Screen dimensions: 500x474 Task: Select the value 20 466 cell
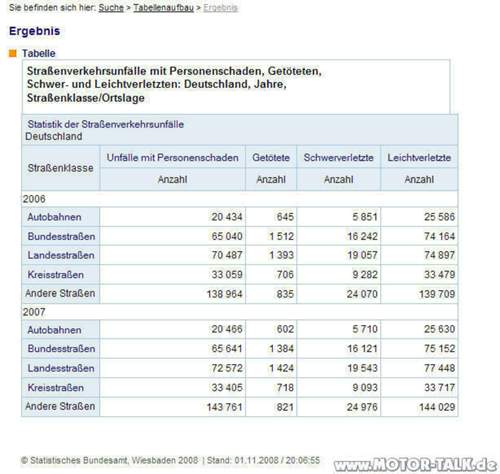(x=172, y=329)
